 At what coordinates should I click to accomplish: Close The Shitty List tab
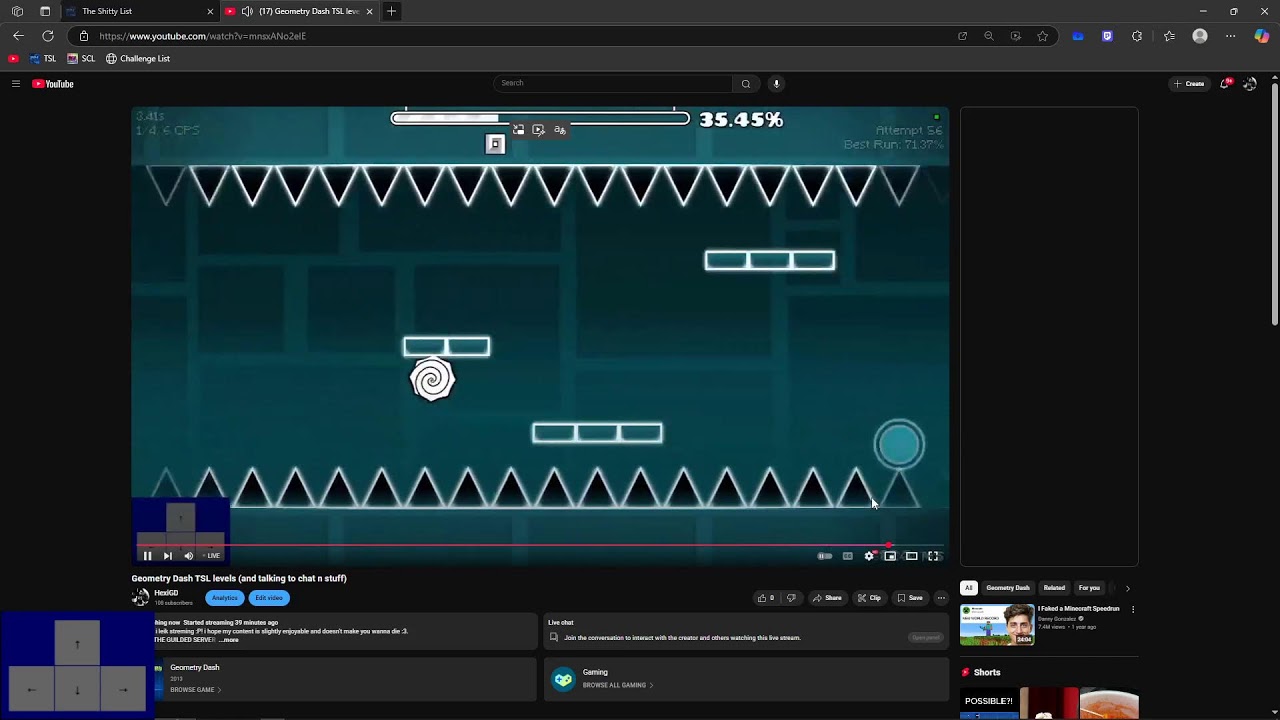[210, 11]
